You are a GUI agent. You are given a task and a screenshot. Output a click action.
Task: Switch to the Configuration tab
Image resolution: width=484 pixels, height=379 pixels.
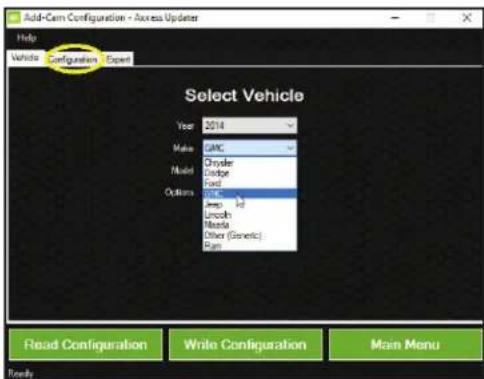coord(73,60)
